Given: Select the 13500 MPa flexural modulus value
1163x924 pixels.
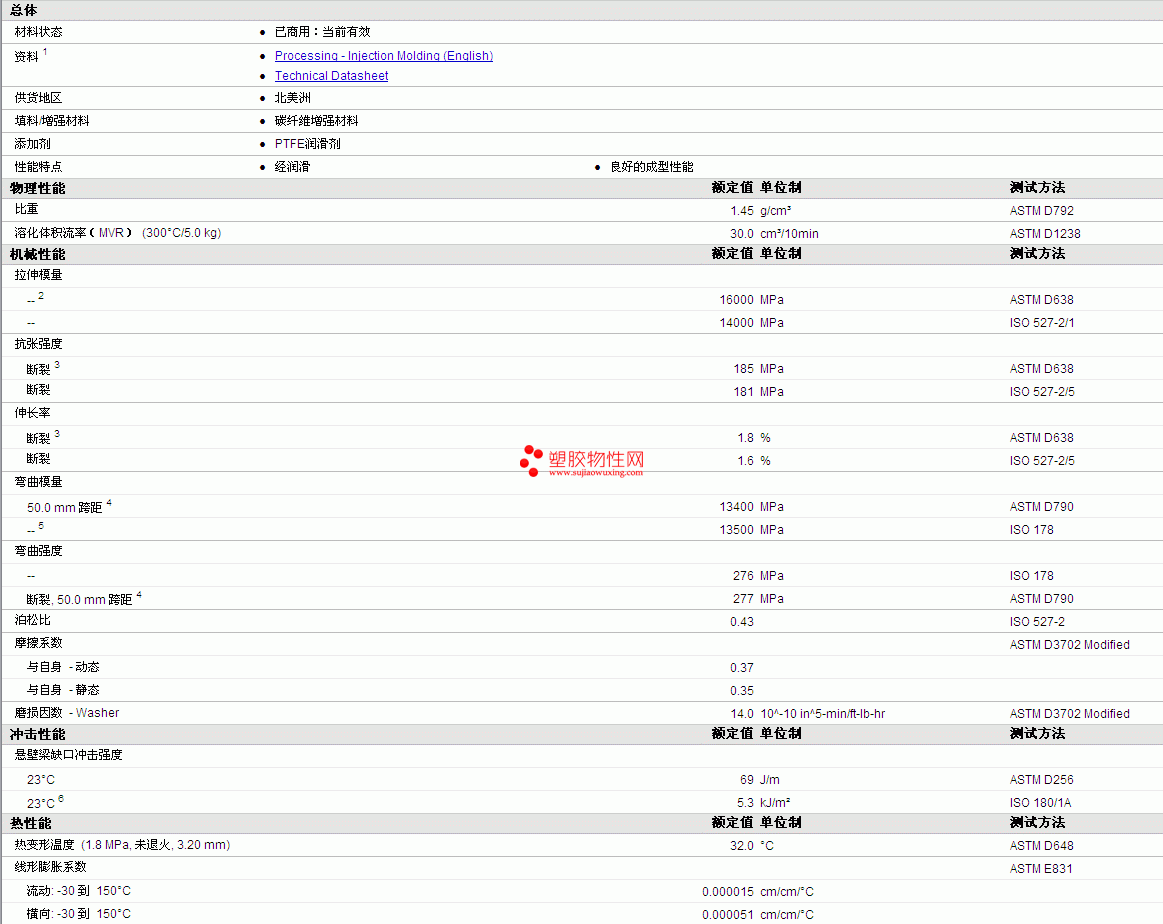Looking at the screenshot, I should 751,529.
